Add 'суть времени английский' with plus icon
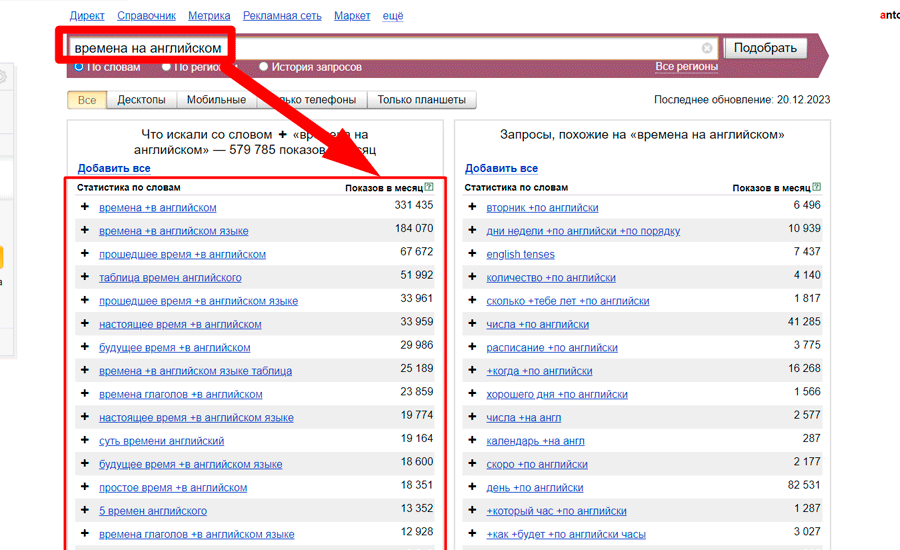The height and width of the screenshot is (550, 900). point(85,440)
